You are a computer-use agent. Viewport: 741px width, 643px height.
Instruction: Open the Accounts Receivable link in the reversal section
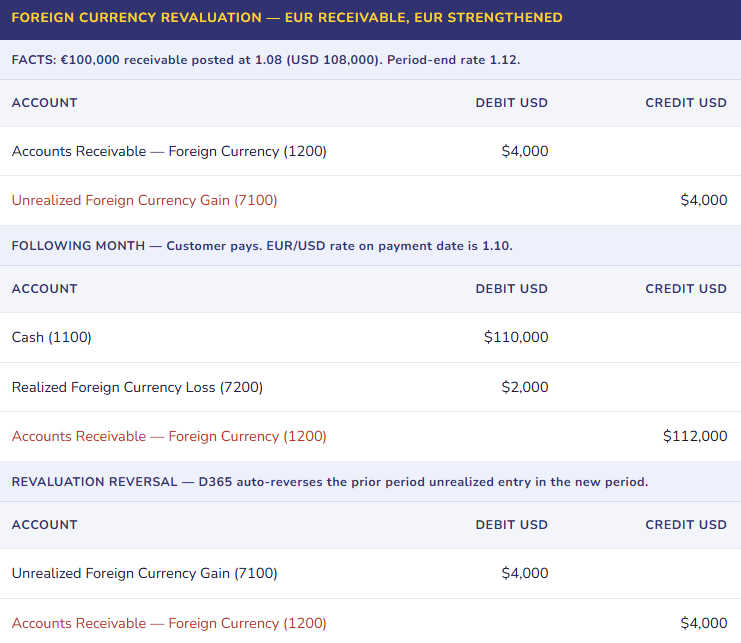(x=169, y=623)
